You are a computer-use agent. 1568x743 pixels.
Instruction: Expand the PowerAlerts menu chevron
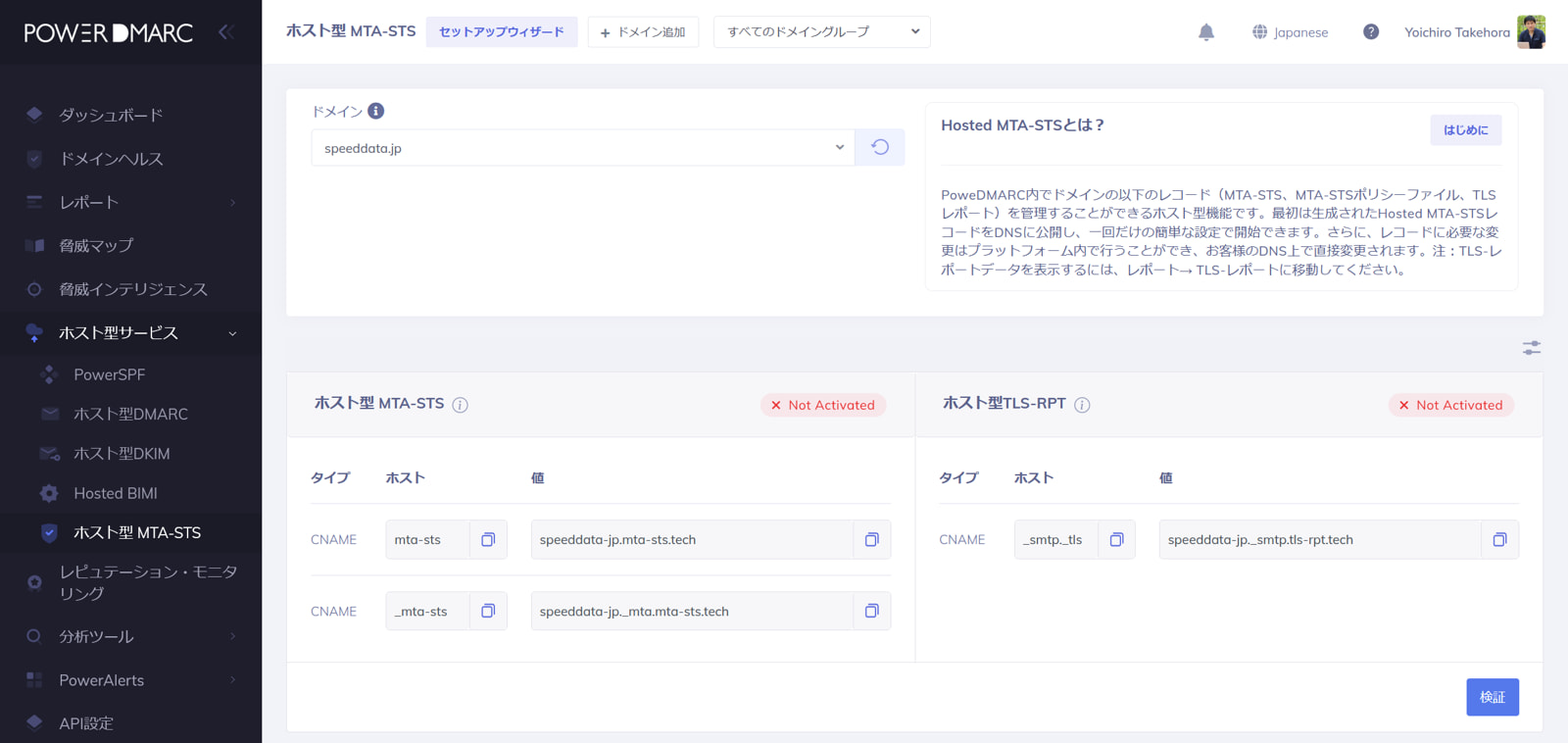pyautogui.click(x=233, y=679)
